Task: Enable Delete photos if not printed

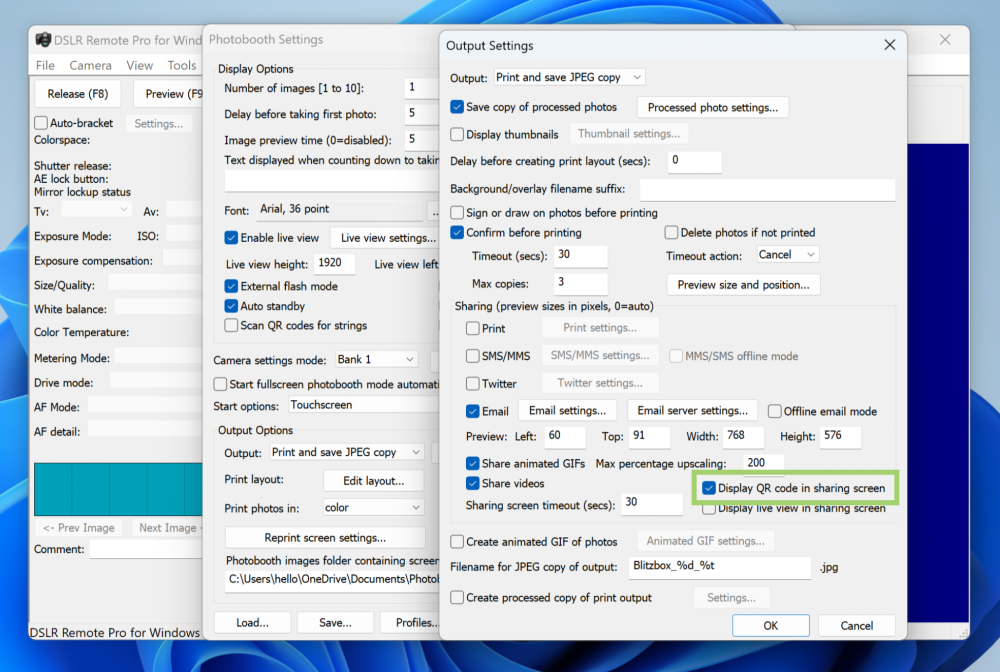Action: [671, 232]
